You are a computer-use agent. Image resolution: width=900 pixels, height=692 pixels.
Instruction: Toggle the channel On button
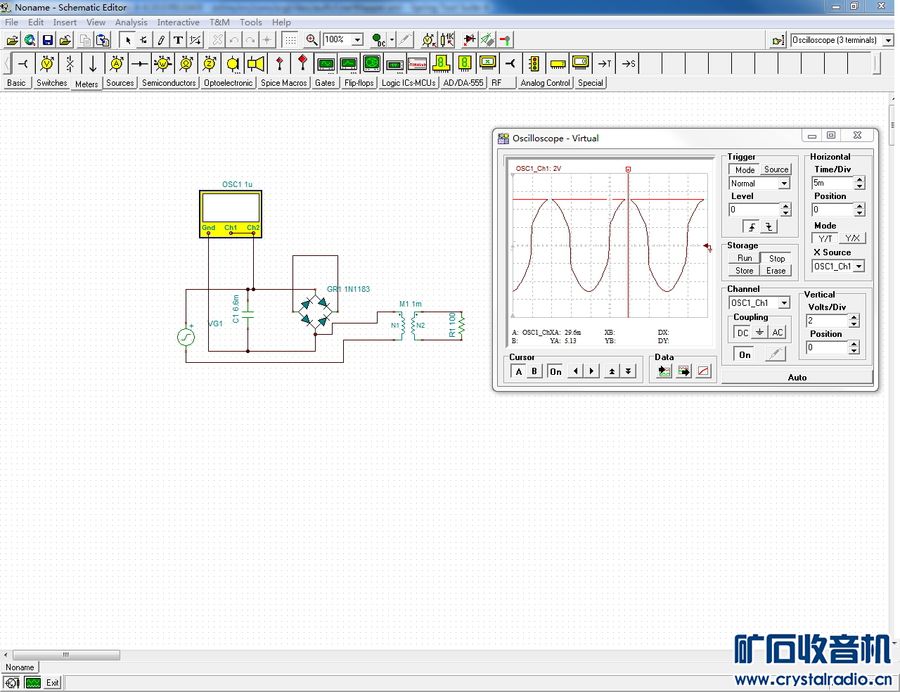click(x=745, y=355)
